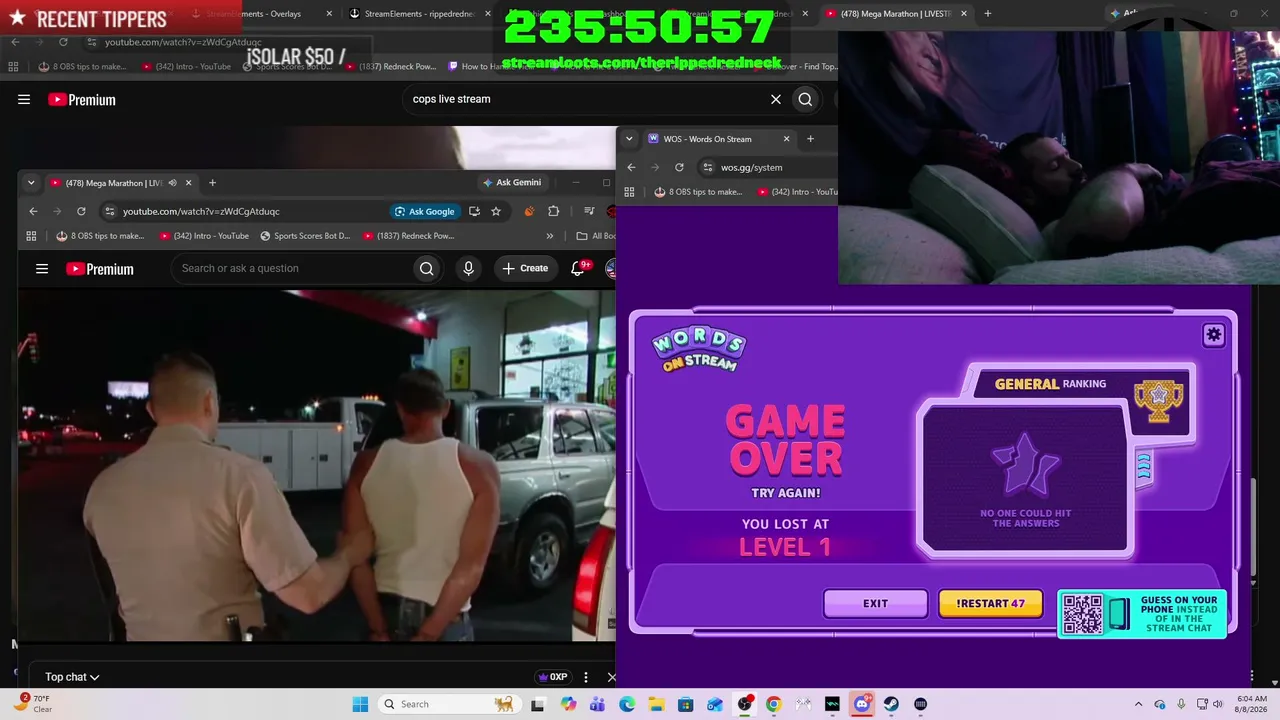Open the All Bookmarks folder
The image size is (1280, 720).
pyautogui.click(x=595, y=236)
